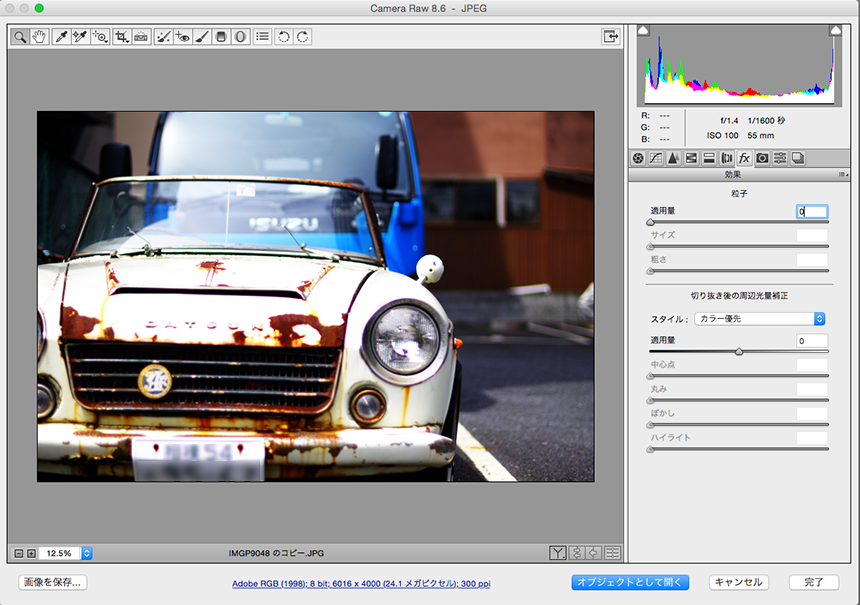Switch to the Basic panel tab
The height and width of the screenshot is (605, 860).
[638, 159]
